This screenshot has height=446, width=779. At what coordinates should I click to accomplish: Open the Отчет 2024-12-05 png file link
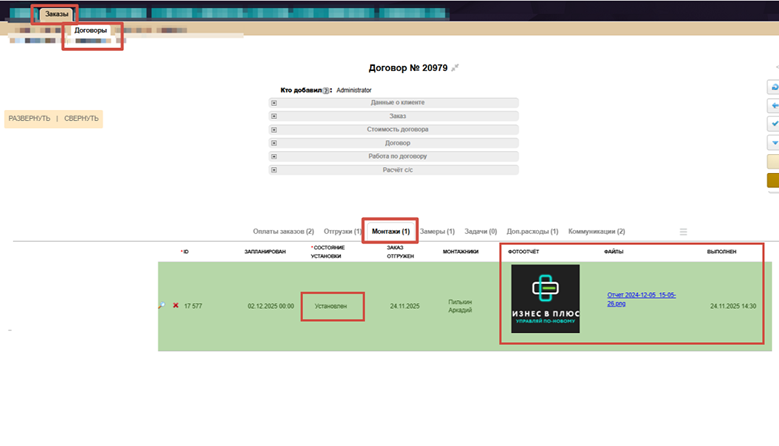[x=634, y=299]
